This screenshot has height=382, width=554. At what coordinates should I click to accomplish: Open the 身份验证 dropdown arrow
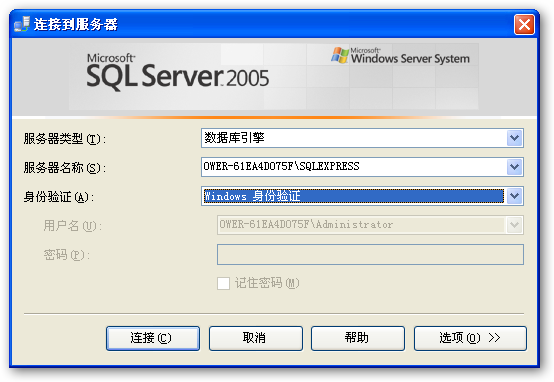coord(514,196)
